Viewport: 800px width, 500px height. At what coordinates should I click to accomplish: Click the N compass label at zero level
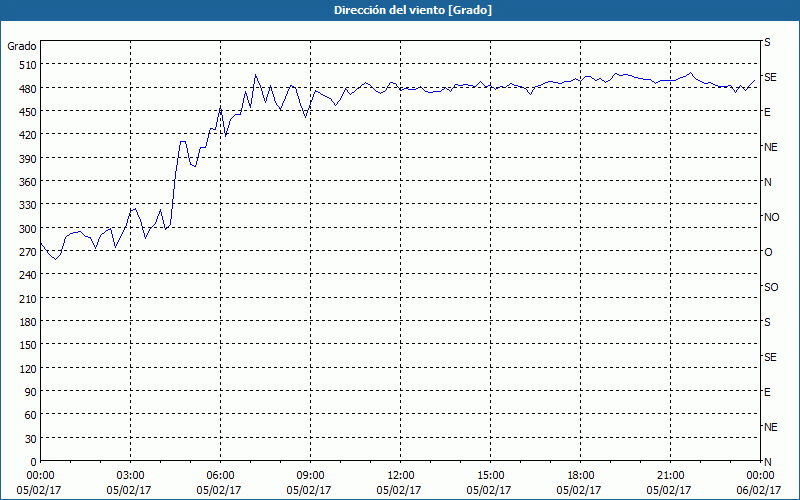[767, 462]
